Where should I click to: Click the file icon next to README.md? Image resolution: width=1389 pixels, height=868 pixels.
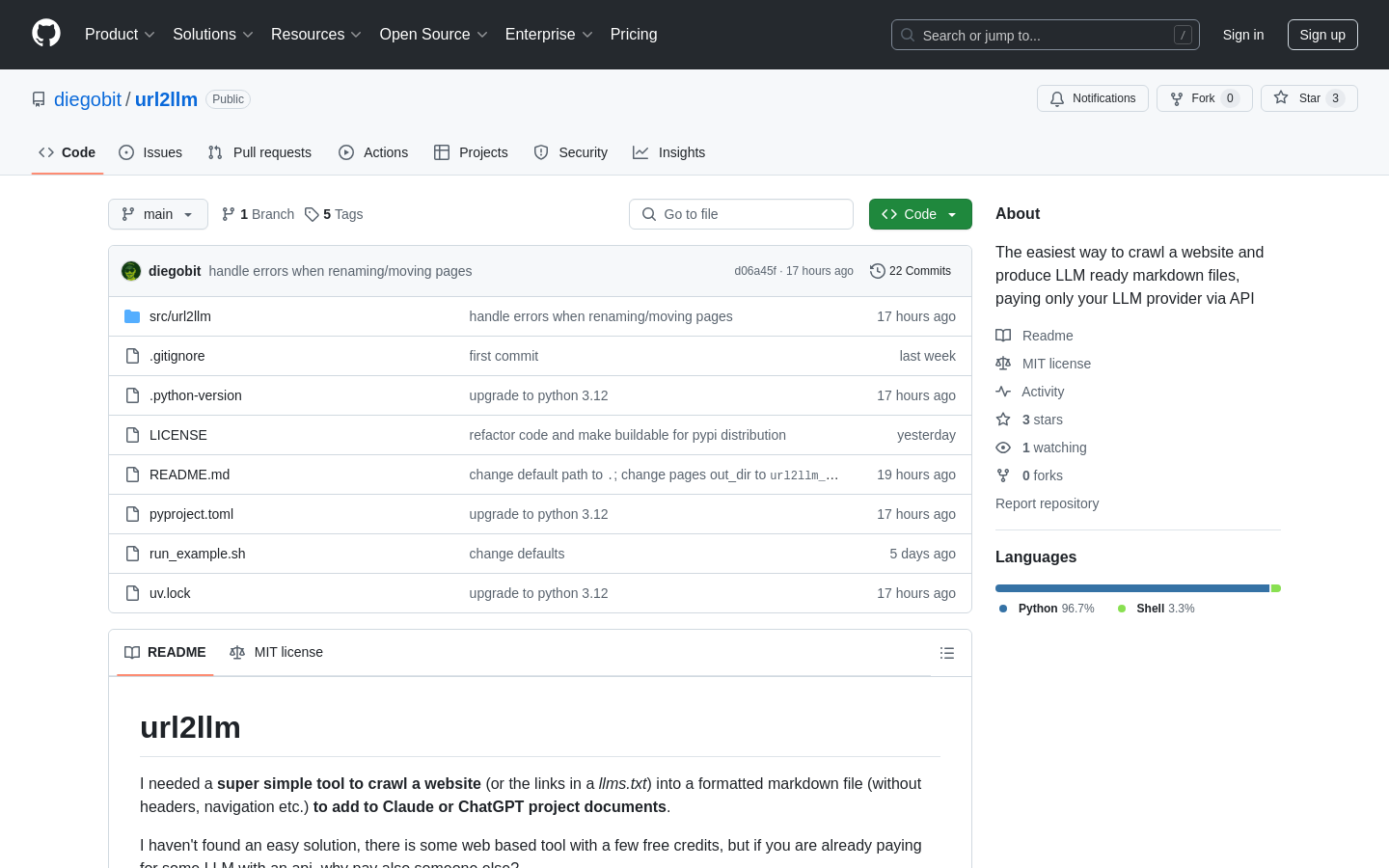(x=132, y=475)
